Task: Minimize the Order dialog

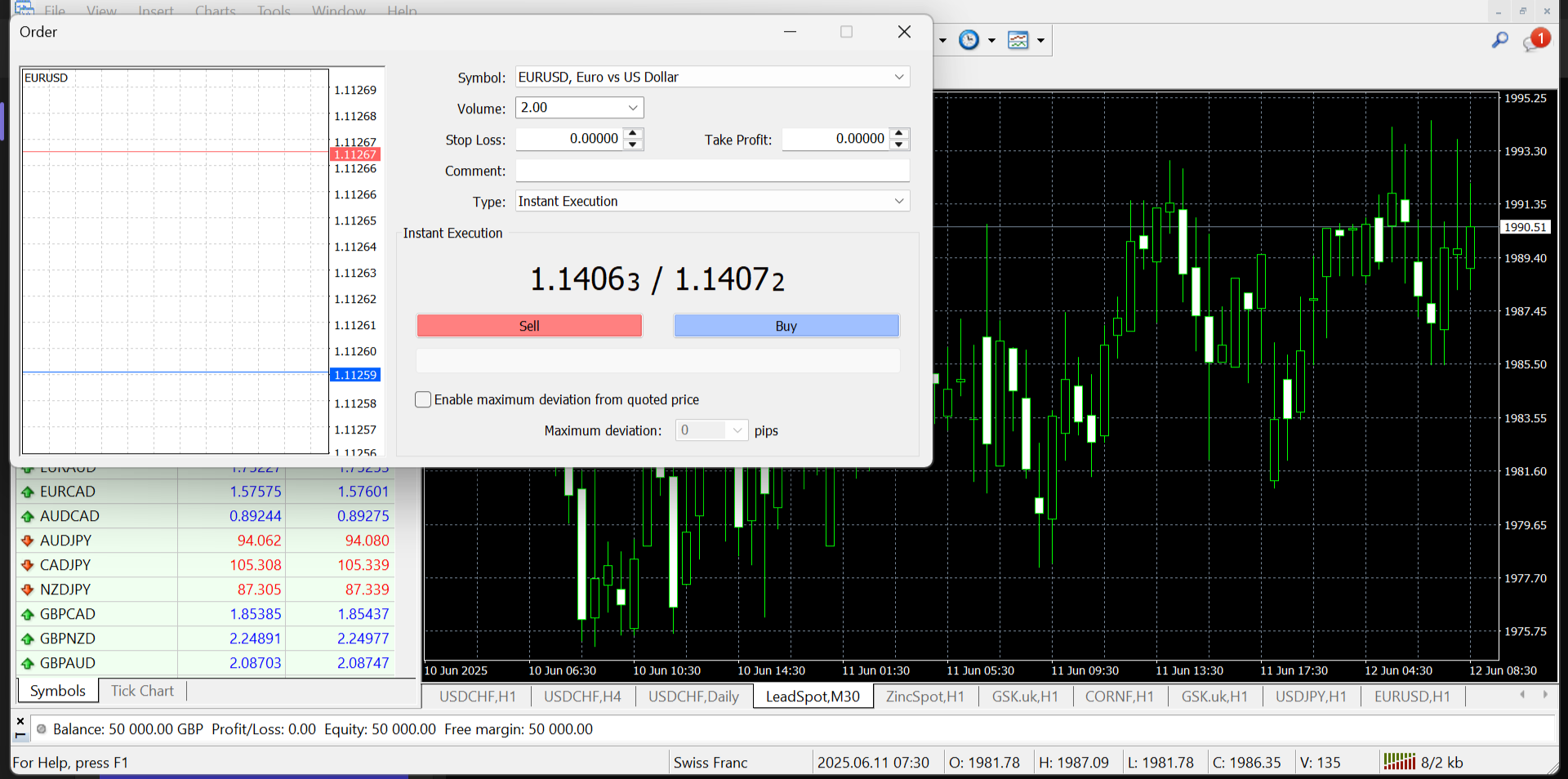Action: 790,32
